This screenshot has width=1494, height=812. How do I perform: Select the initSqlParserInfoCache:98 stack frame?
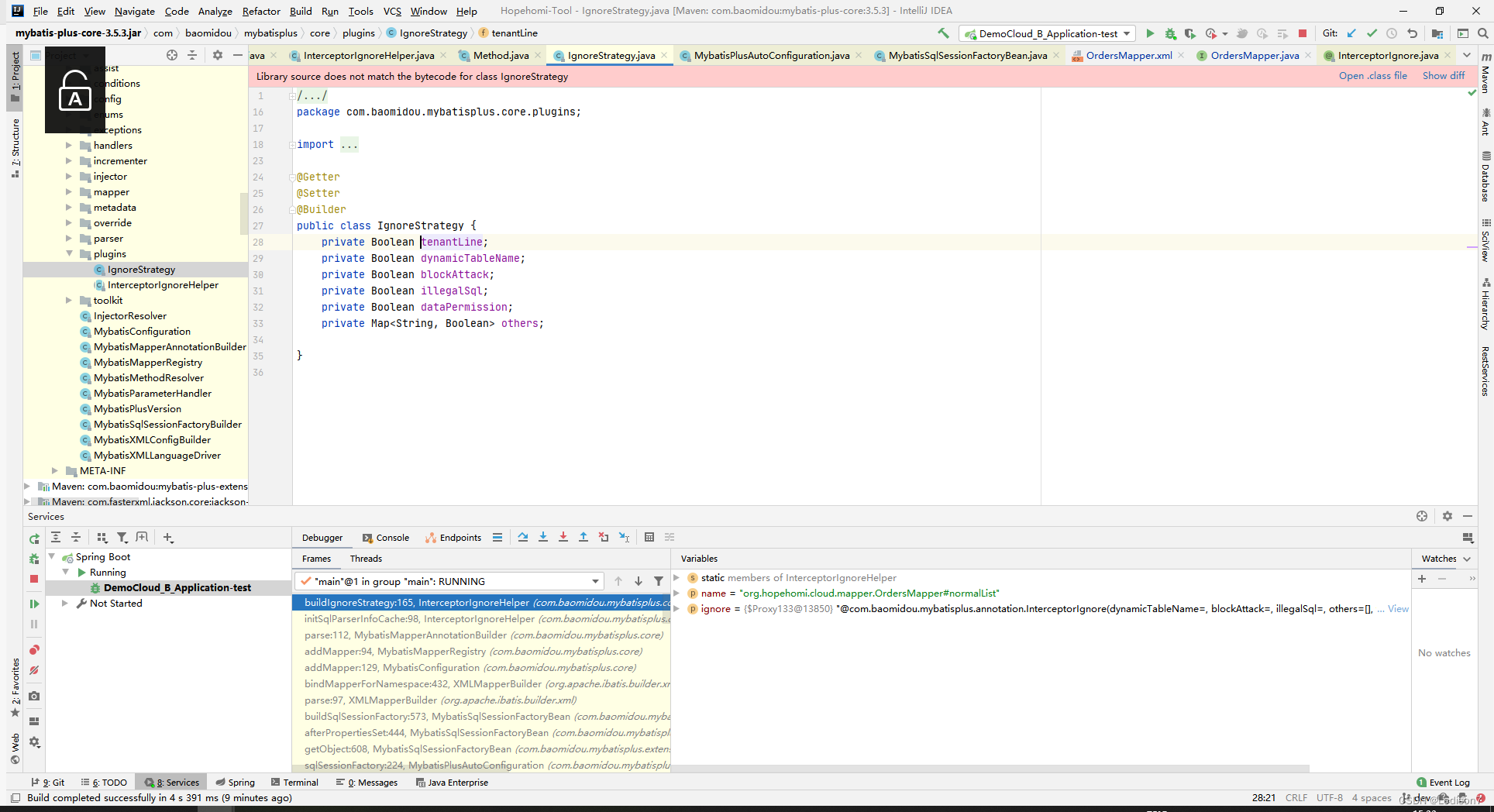click(x=481, y=619)
